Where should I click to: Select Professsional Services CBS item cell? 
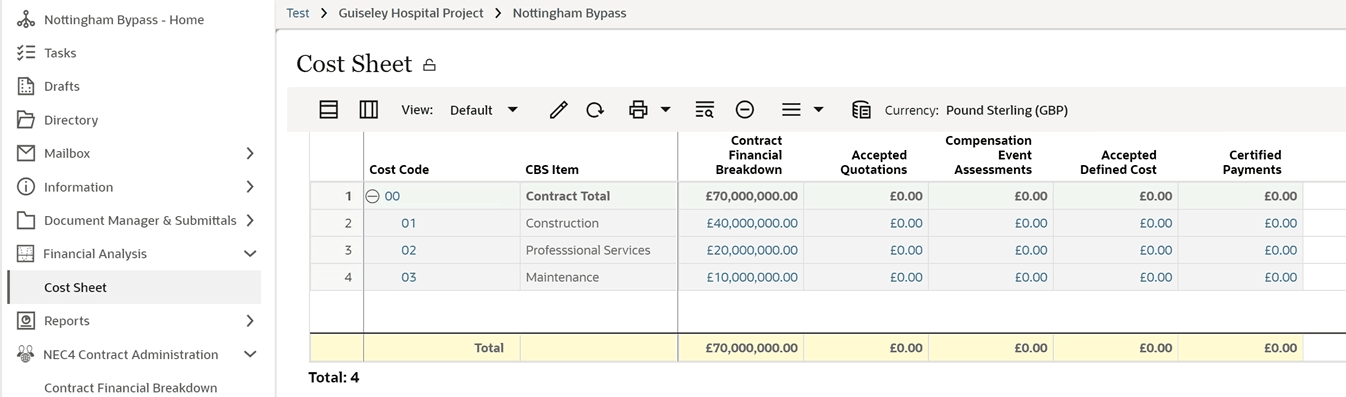pyautogui.click(x=599, y=251)
